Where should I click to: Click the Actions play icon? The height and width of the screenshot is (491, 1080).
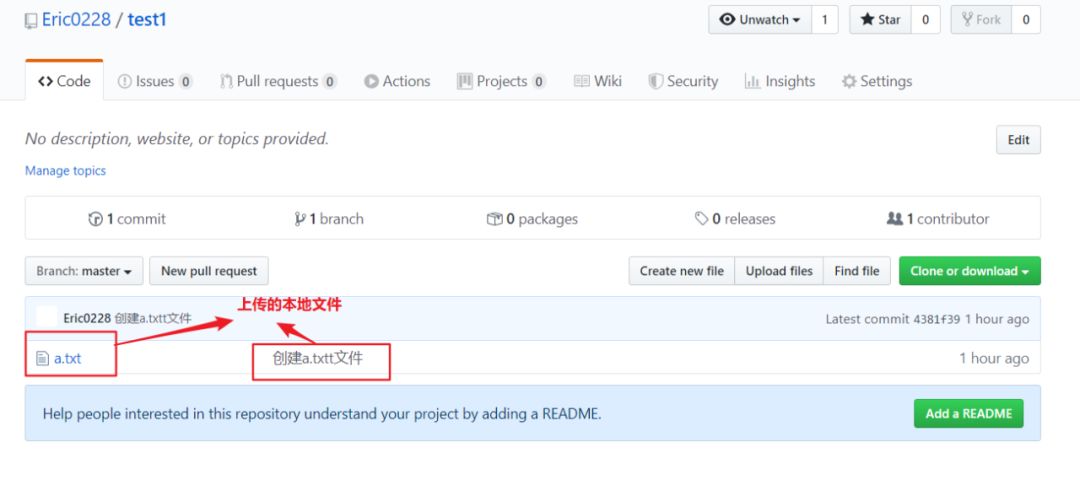click(x=371, y=81)
